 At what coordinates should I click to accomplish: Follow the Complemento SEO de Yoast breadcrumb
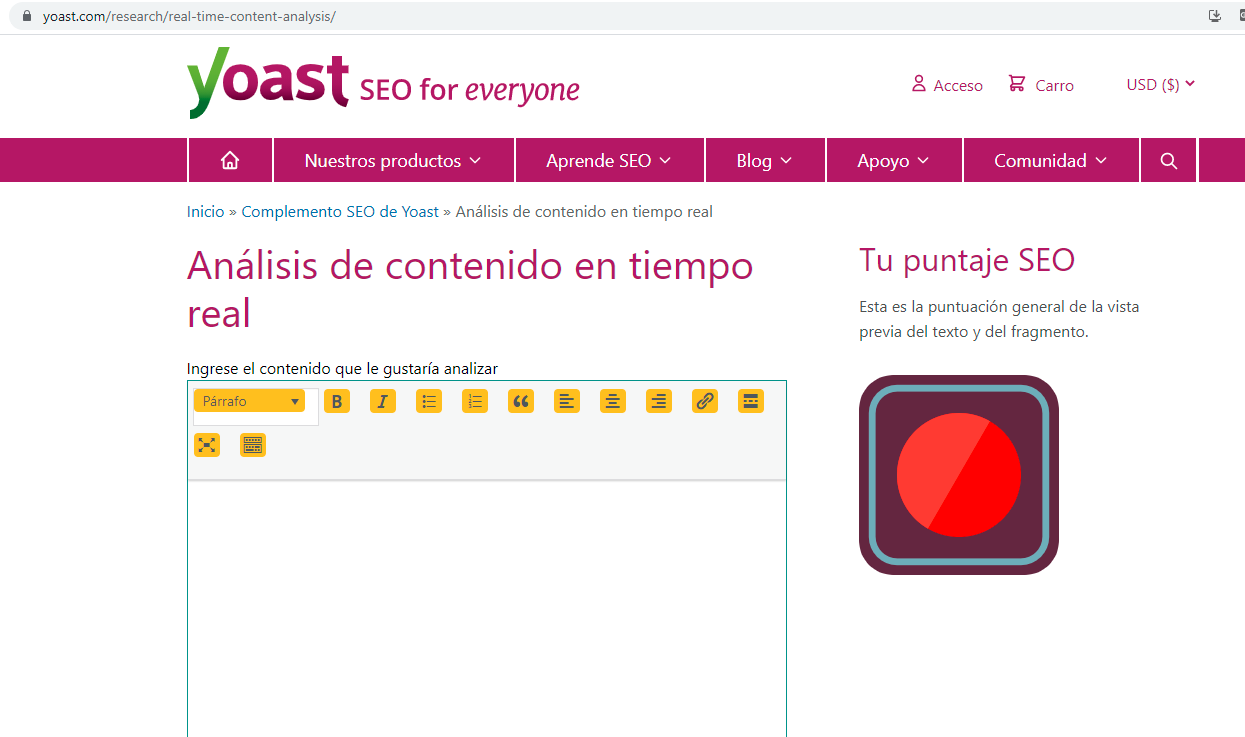(x=340, y=212)
